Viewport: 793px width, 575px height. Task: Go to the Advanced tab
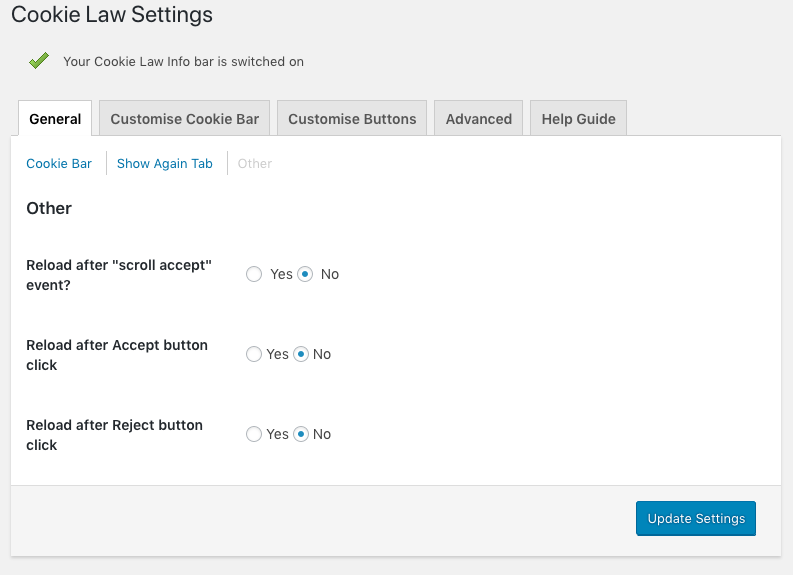tap(478, 119)
